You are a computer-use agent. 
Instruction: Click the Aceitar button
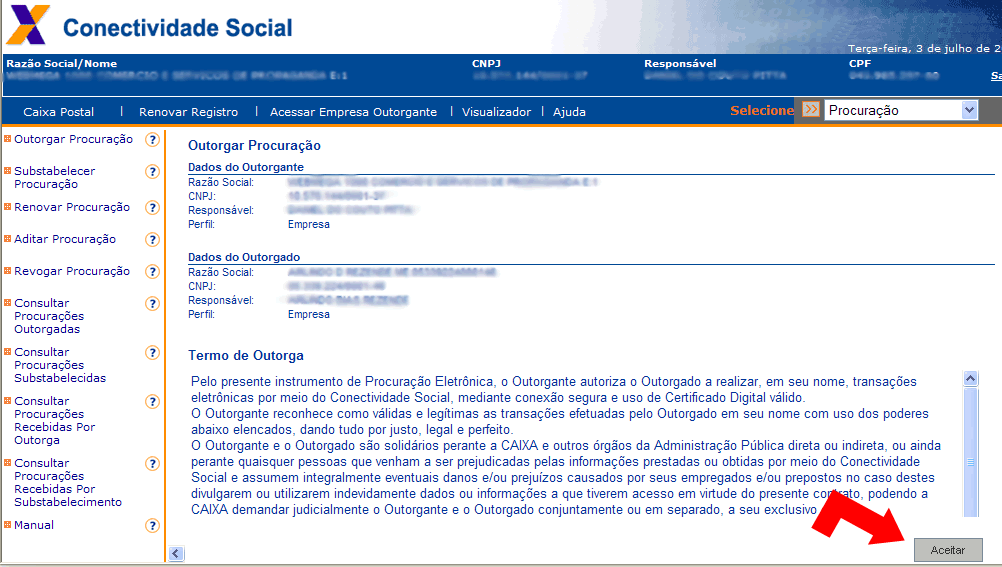[x=948, y=550]
